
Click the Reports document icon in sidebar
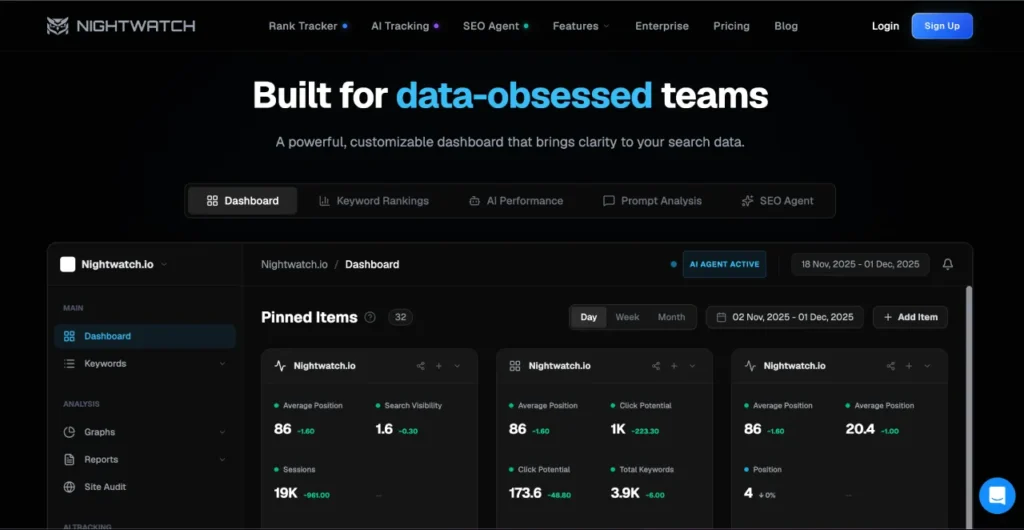(x=69, y=460)
